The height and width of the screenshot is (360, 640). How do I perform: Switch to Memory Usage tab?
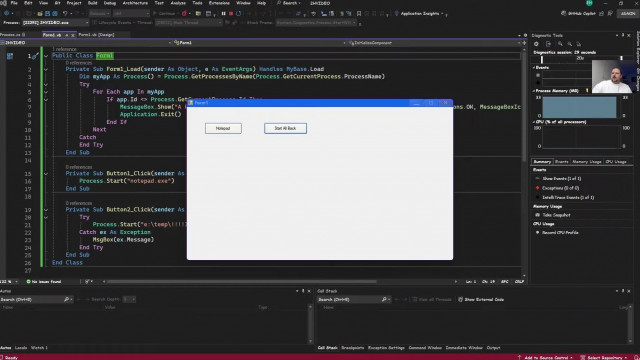click(587, 162)
